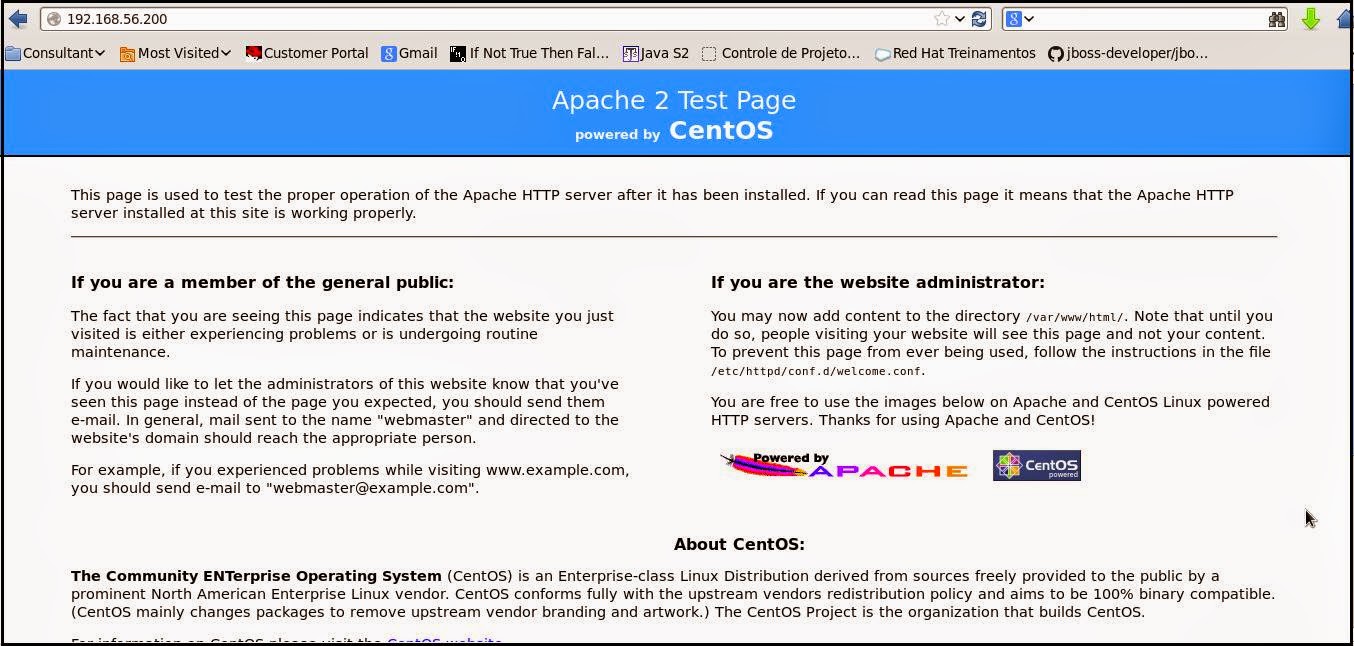
Task: Open the jboss-developer GitHub bookmark
Action: click(1128, 53)
